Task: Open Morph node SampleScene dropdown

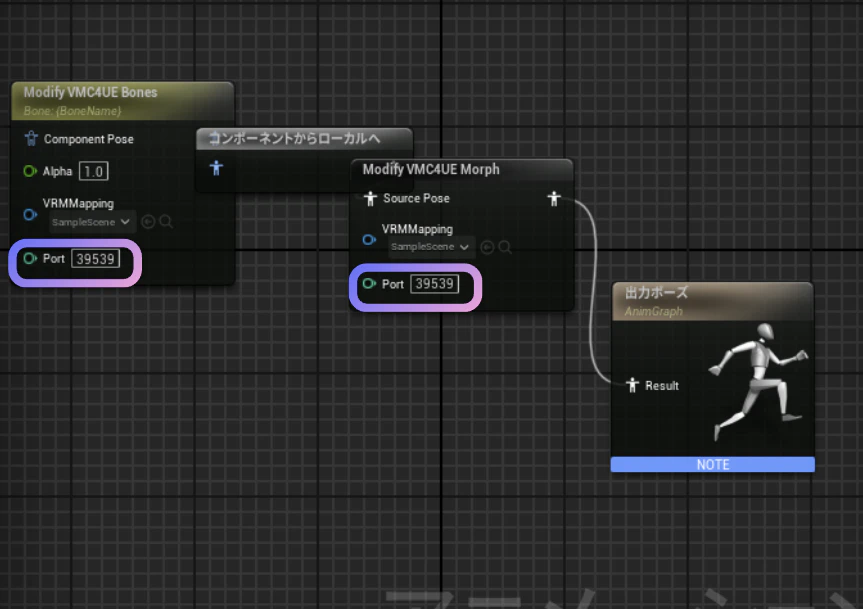Action: pos(430,247)
